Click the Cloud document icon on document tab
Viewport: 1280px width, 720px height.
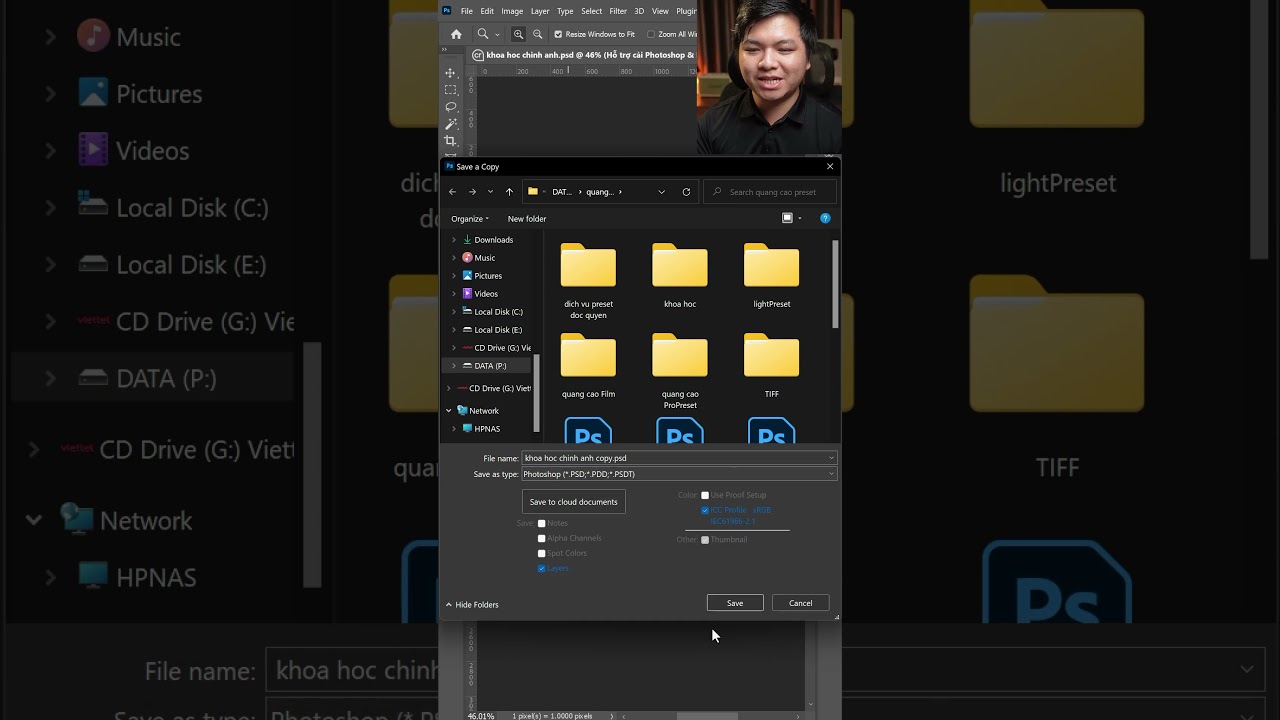pyautogui.click(x=478, y=55)
